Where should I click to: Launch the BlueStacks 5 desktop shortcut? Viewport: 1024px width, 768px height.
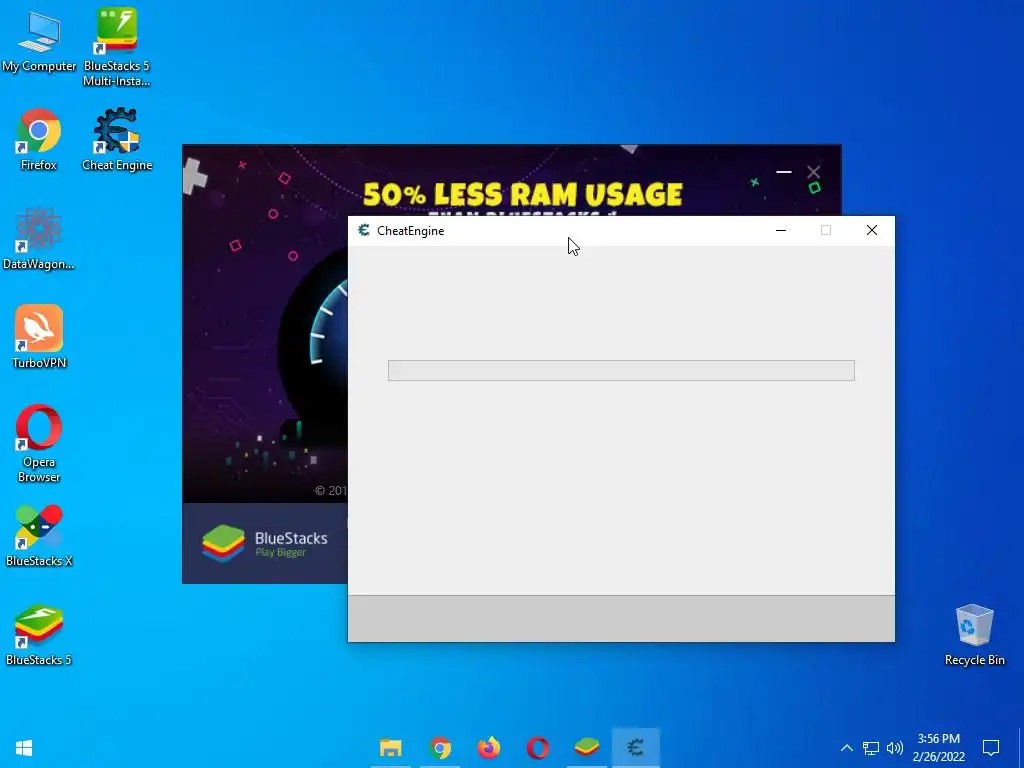(39, 634)
